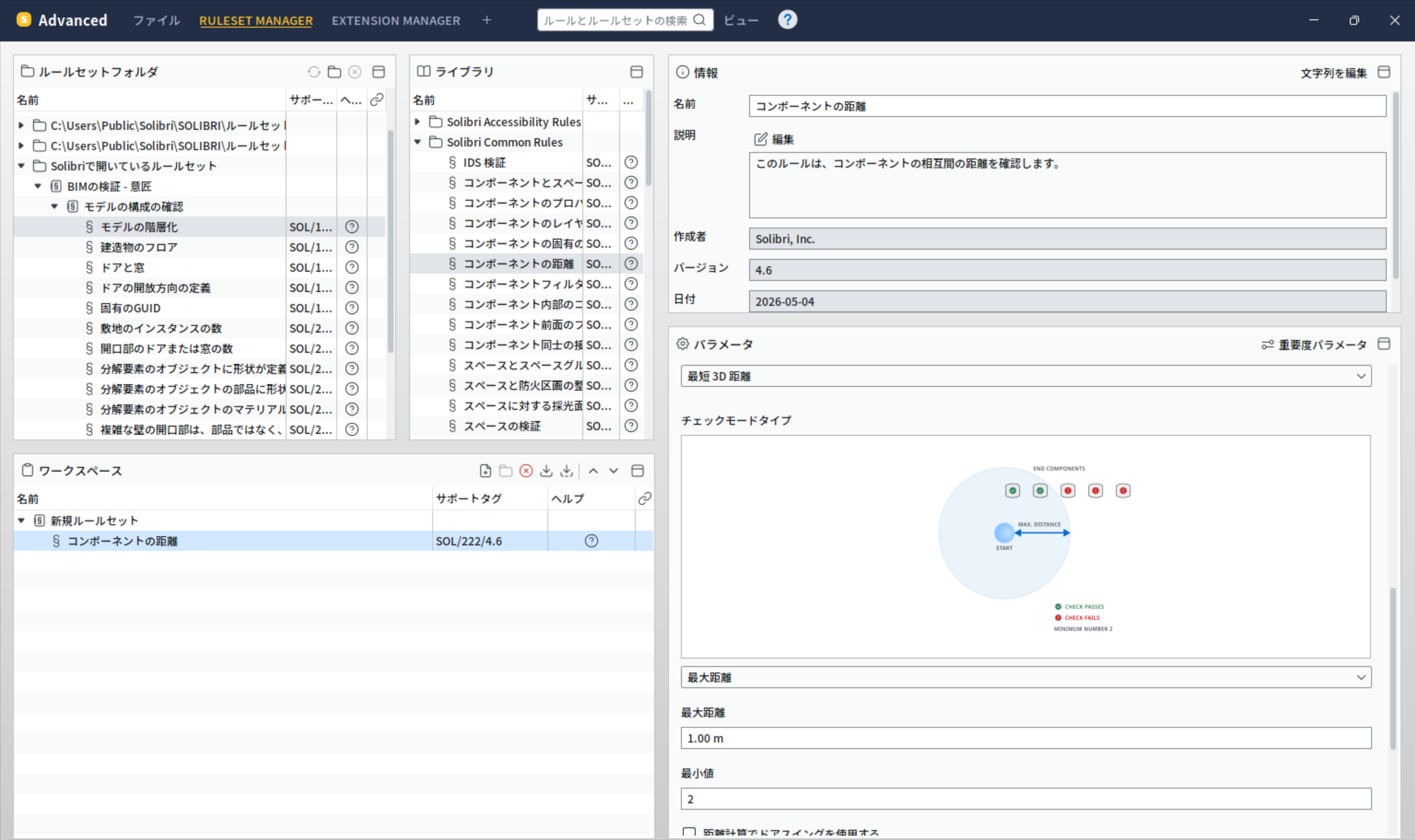
Task: Open the ビュー menu
Action: (741, 20)
